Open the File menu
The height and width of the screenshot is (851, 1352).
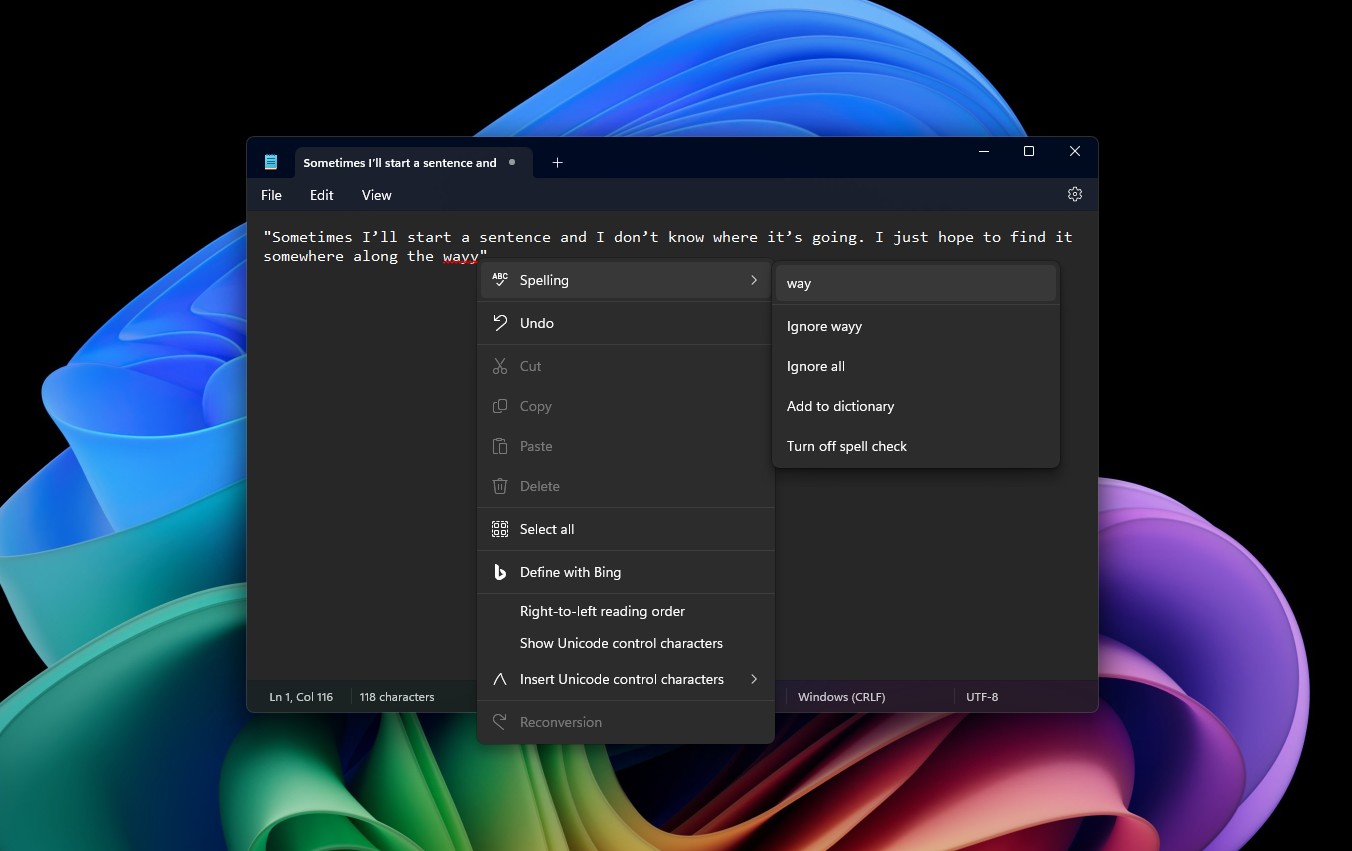(271, 195)
